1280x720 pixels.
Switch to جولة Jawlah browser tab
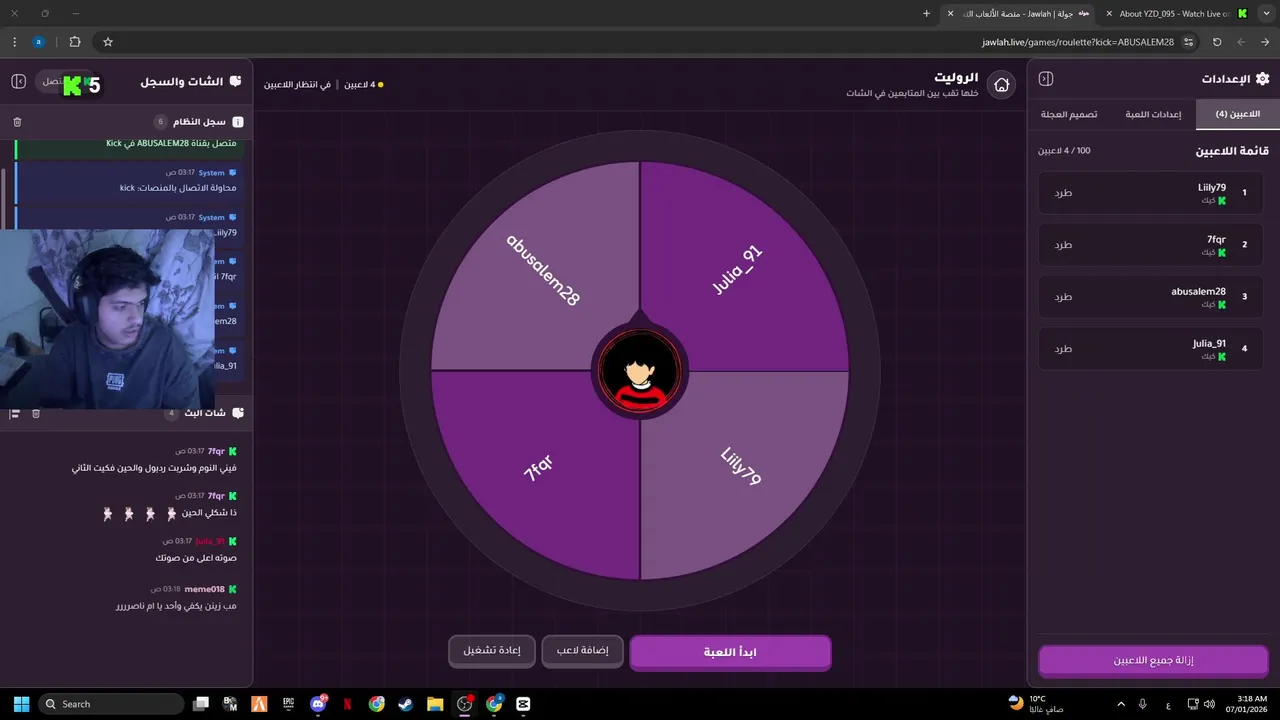click(1019, 14)
